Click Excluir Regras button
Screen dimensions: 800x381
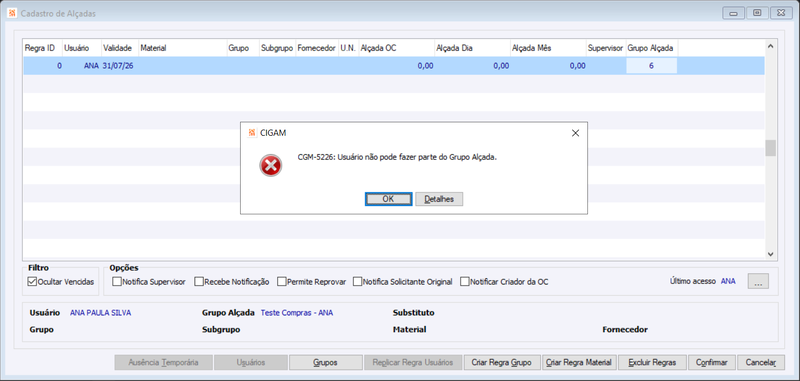click(653, 363)
